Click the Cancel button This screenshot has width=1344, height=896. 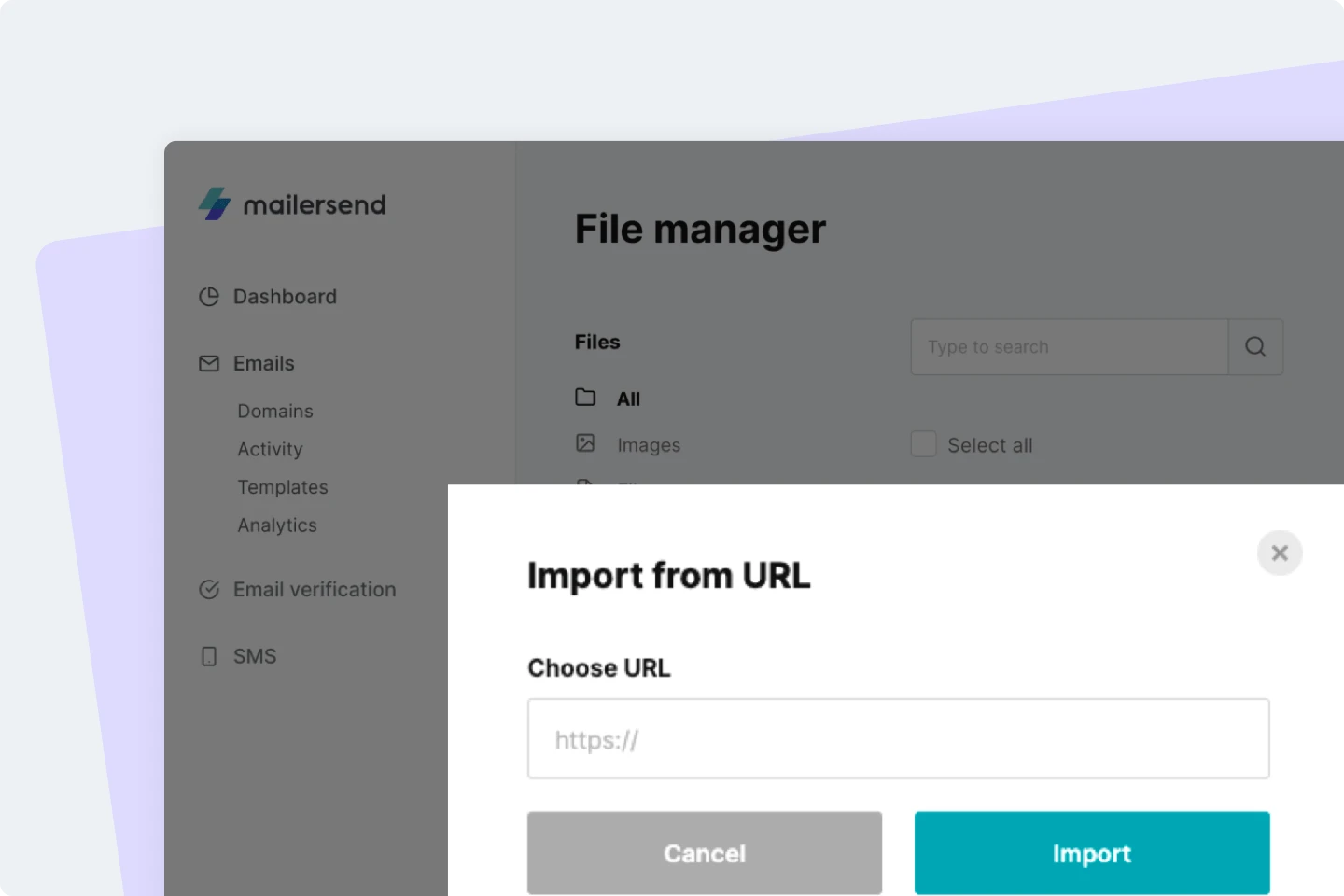click(705, 853)
